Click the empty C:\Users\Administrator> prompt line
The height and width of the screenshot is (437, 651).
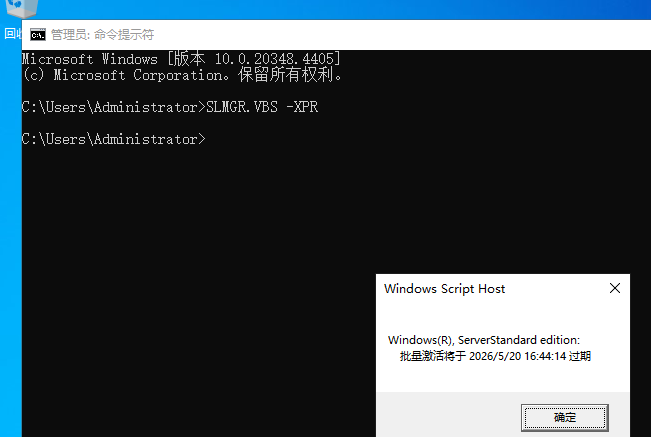(x=113, y=139)
